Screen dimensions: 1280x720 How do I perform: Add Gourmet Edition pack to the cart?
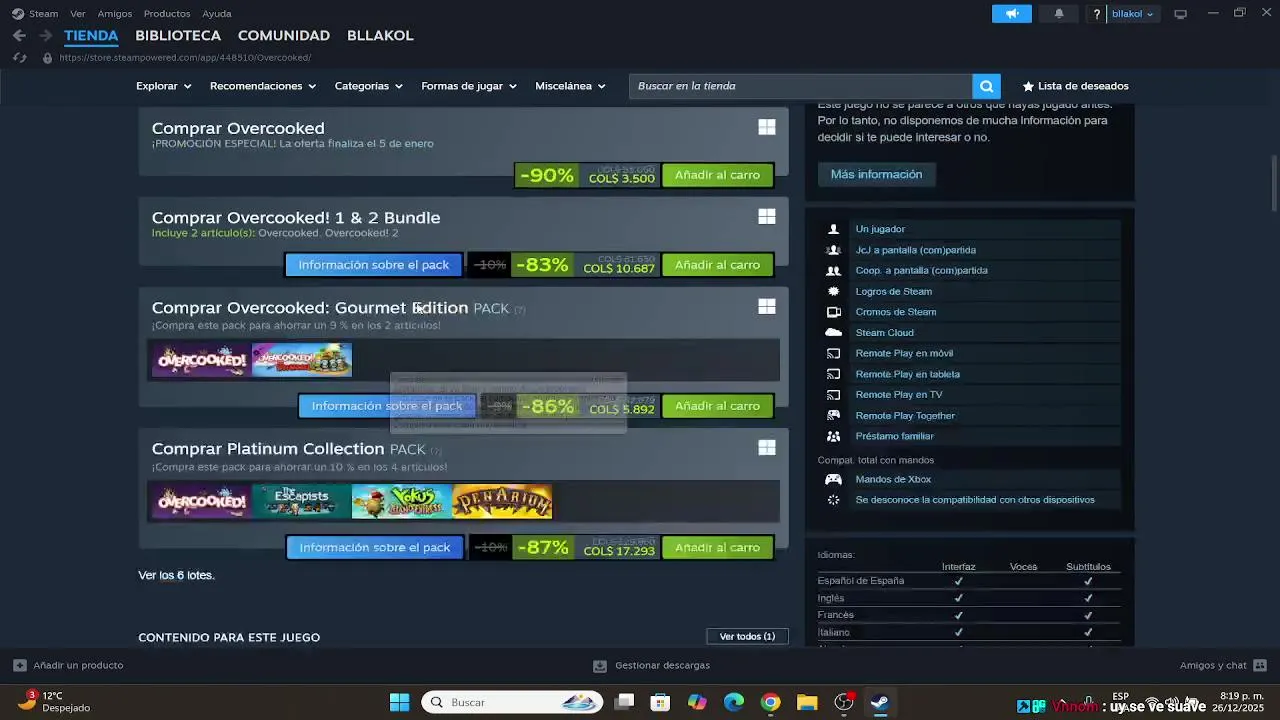coord(717,406)
